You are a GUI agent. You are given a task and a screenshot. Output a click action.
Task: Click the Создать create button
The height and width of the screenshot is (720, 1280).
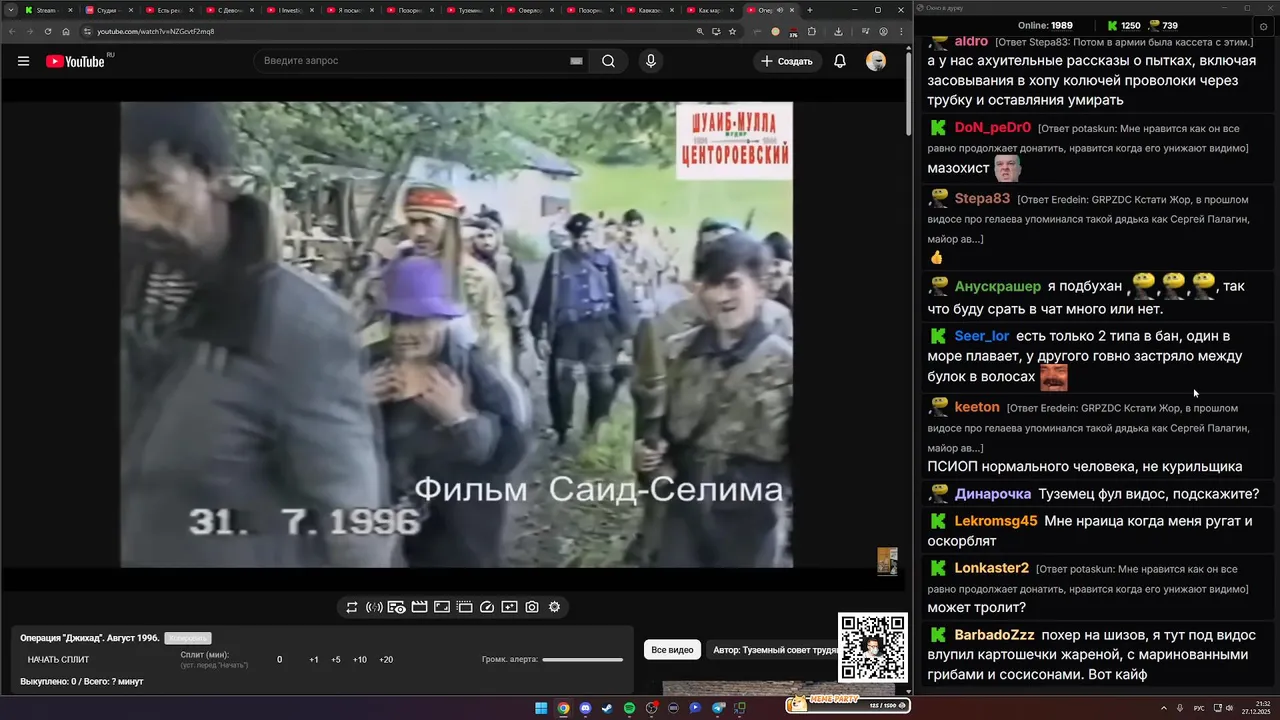(787, 61)
